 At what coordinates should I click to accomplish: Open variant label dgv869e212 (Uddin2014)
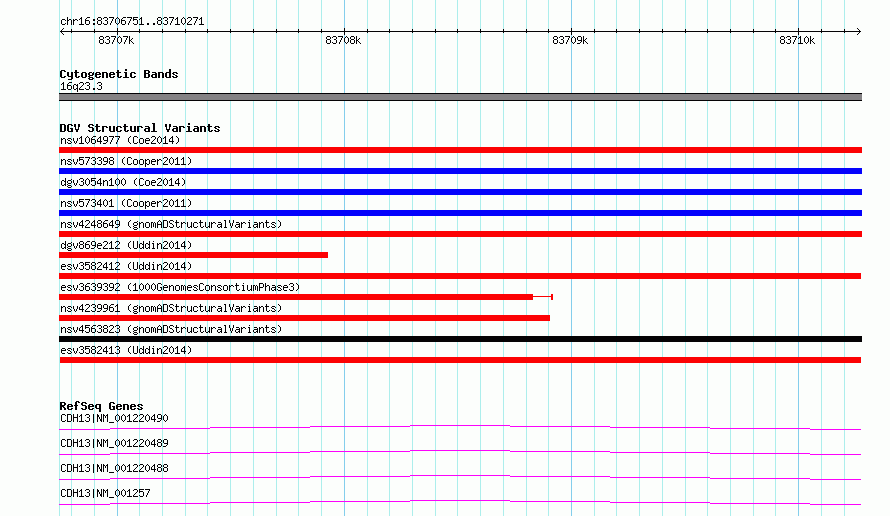(x=126, y=245)
